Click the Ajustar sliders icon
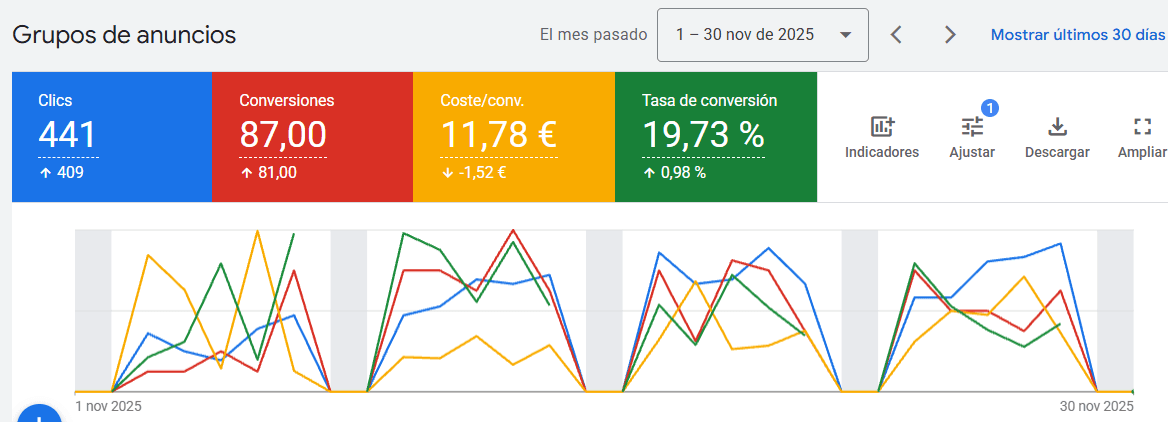This screenshot has height=422, width=1168. (972, 127)
